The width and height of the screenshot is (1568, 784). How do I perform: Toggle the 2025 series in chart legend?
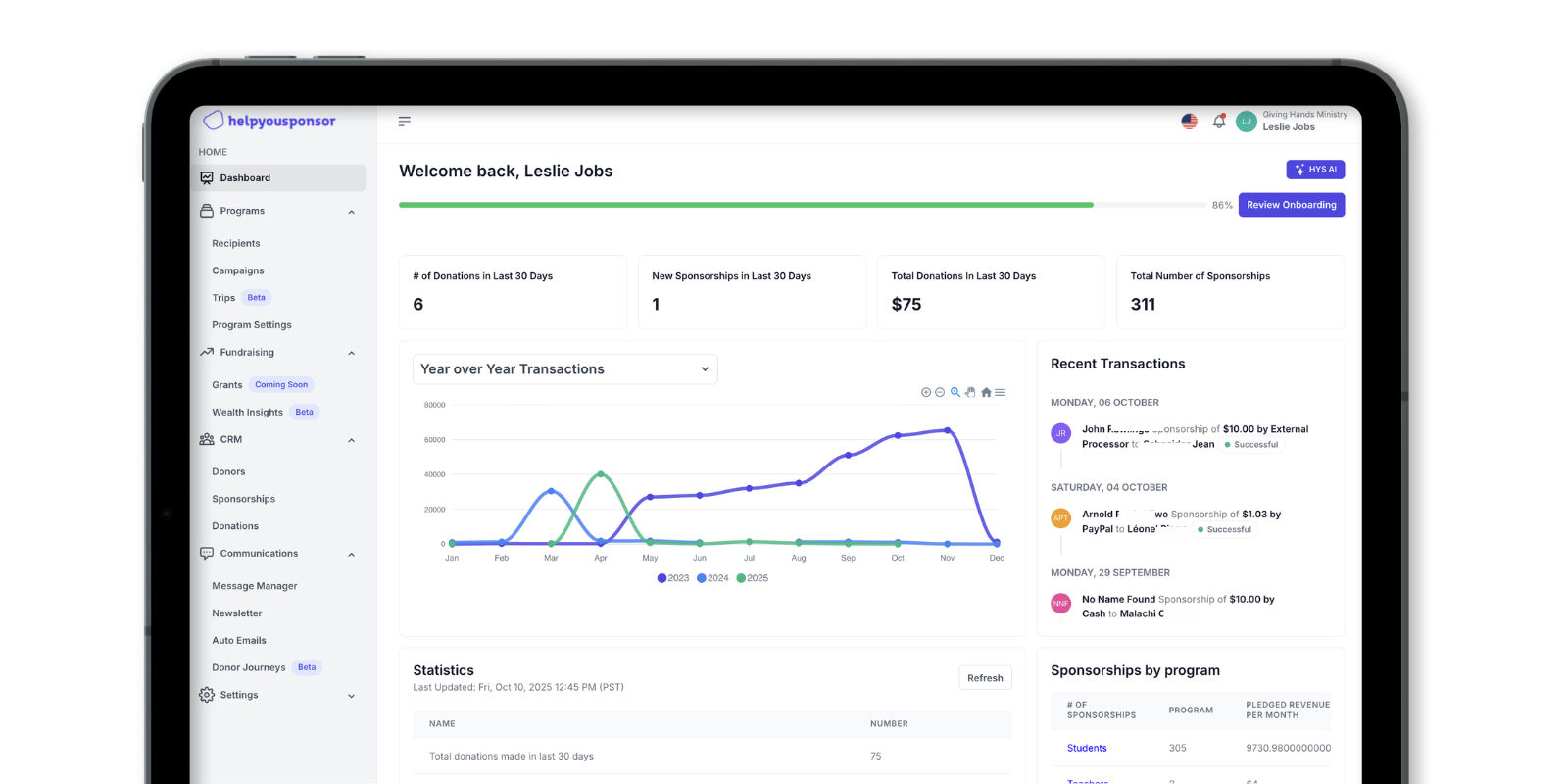[x=753, y=578]
